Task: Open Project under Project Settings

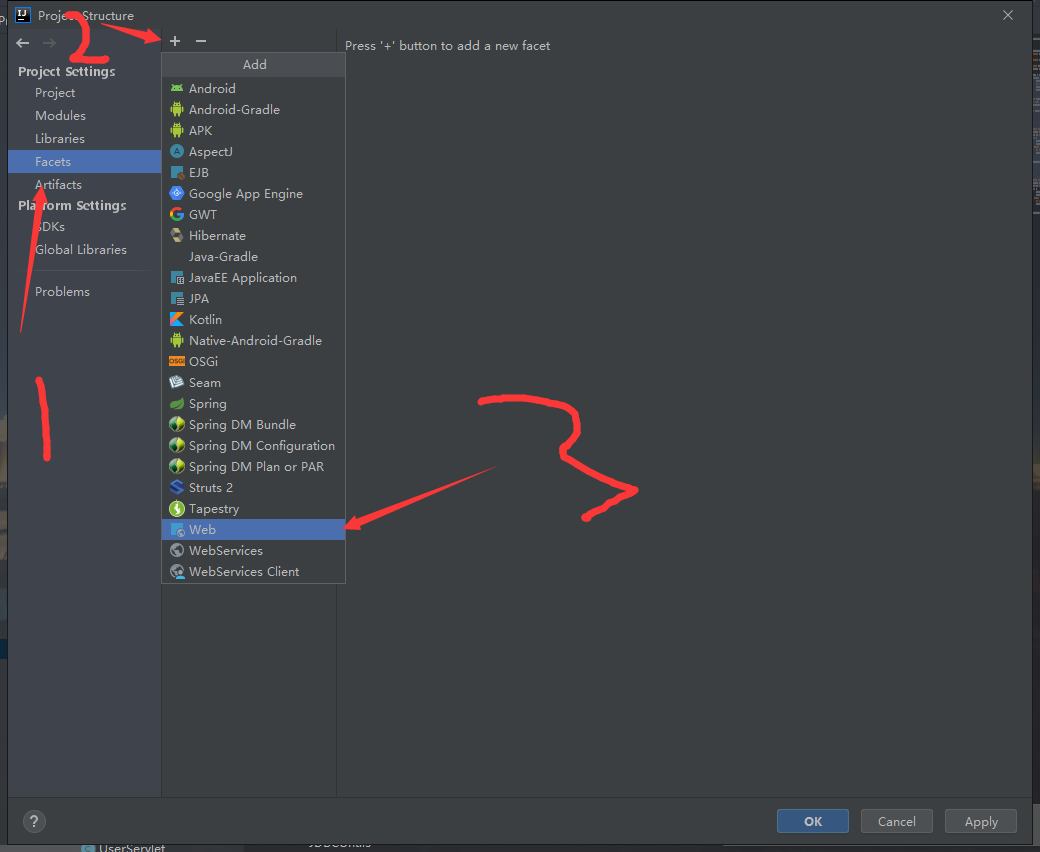Action: coord(84,93)
